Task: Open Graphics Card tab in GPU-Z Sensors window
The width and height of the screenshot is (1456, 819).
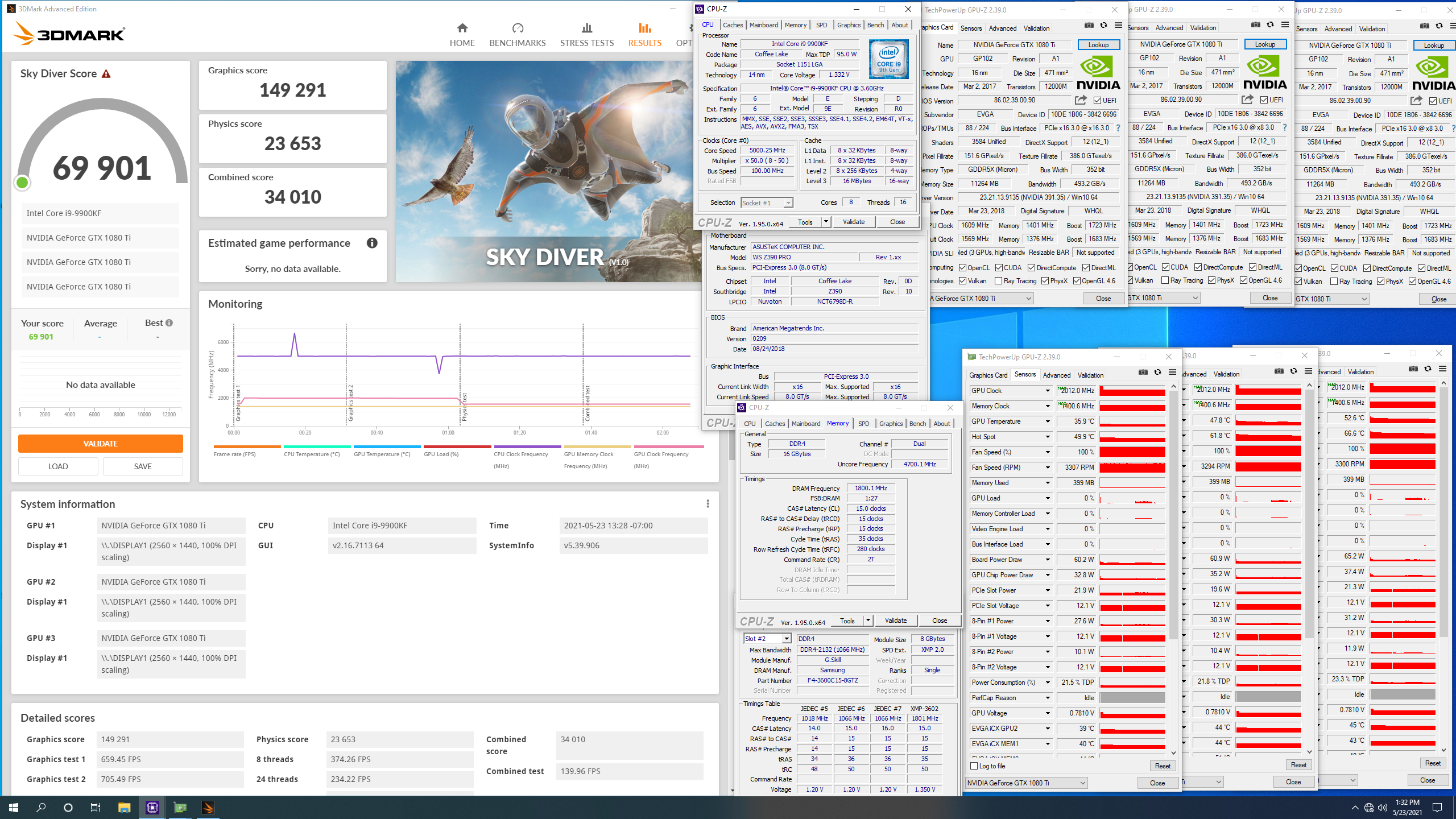Action: (x=988, y=375)
